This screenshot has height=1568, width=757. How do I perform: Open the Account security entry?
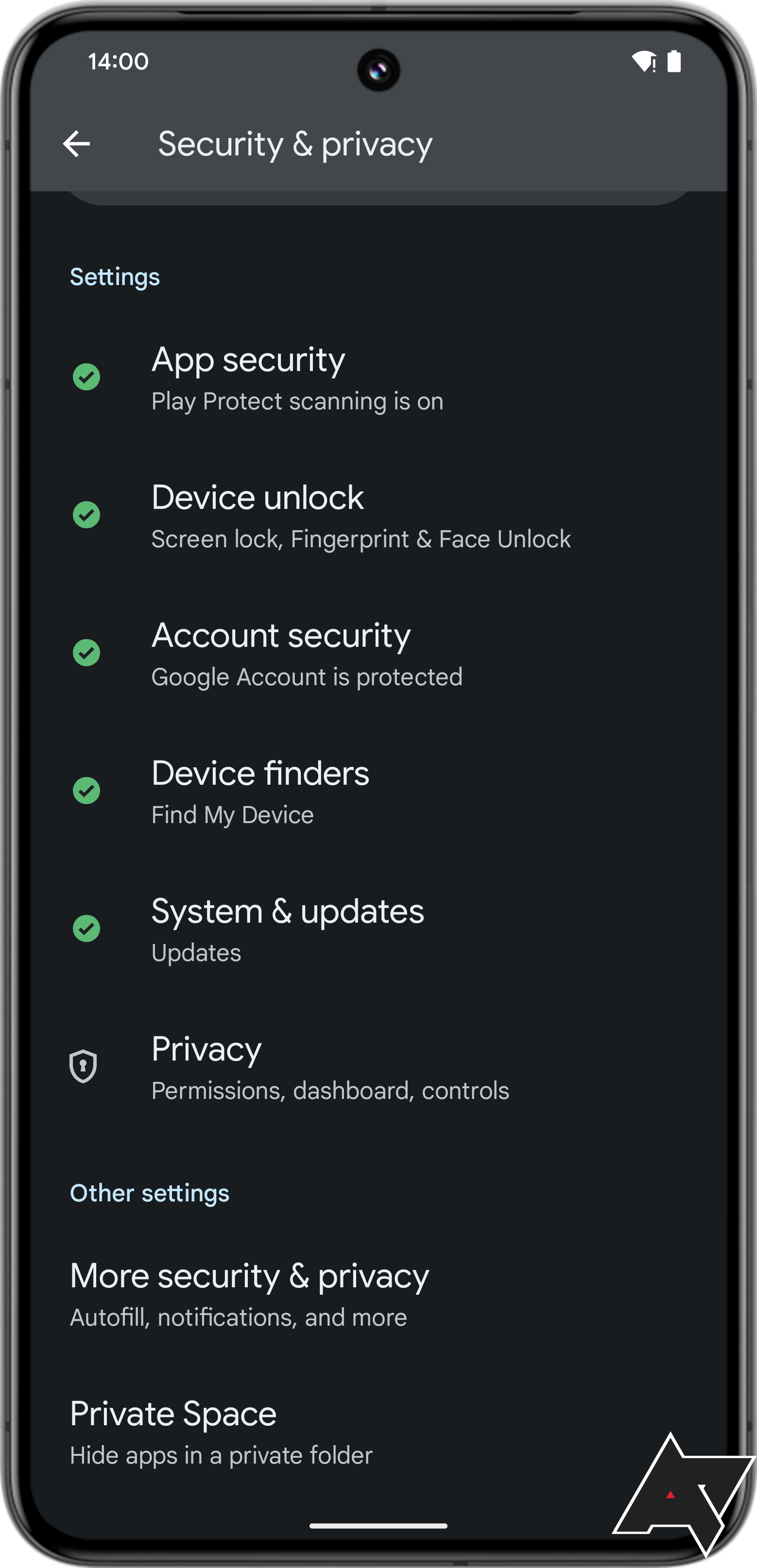click(306, 654)
